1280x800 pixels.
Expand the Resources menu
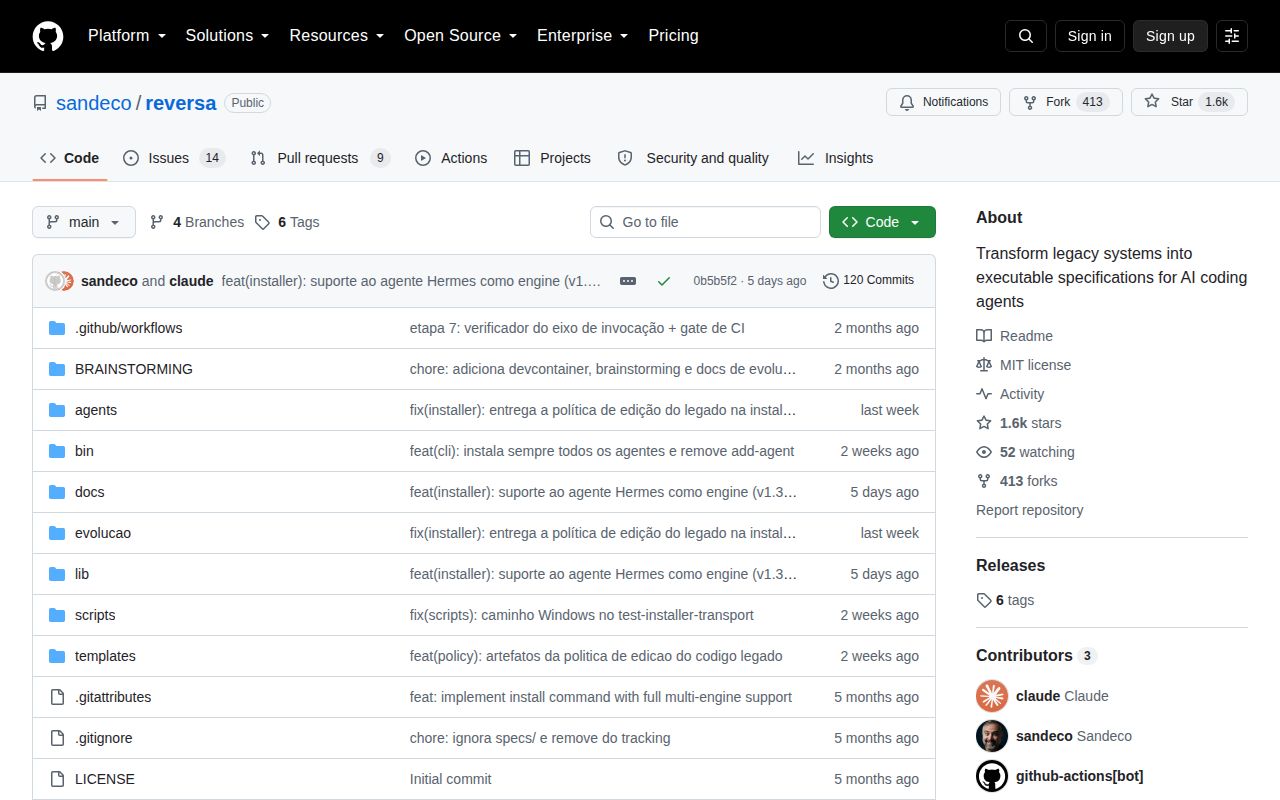(337, 36)
